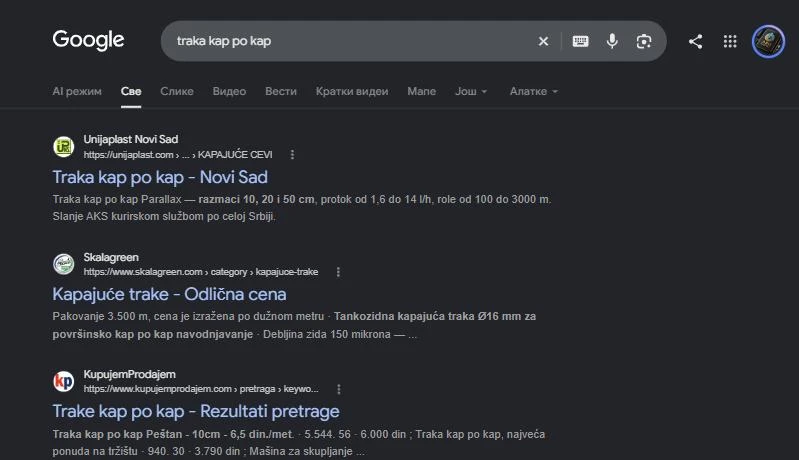Open the Google account profile avatar
Screen dimensions: 799x460
pos(768,41)
